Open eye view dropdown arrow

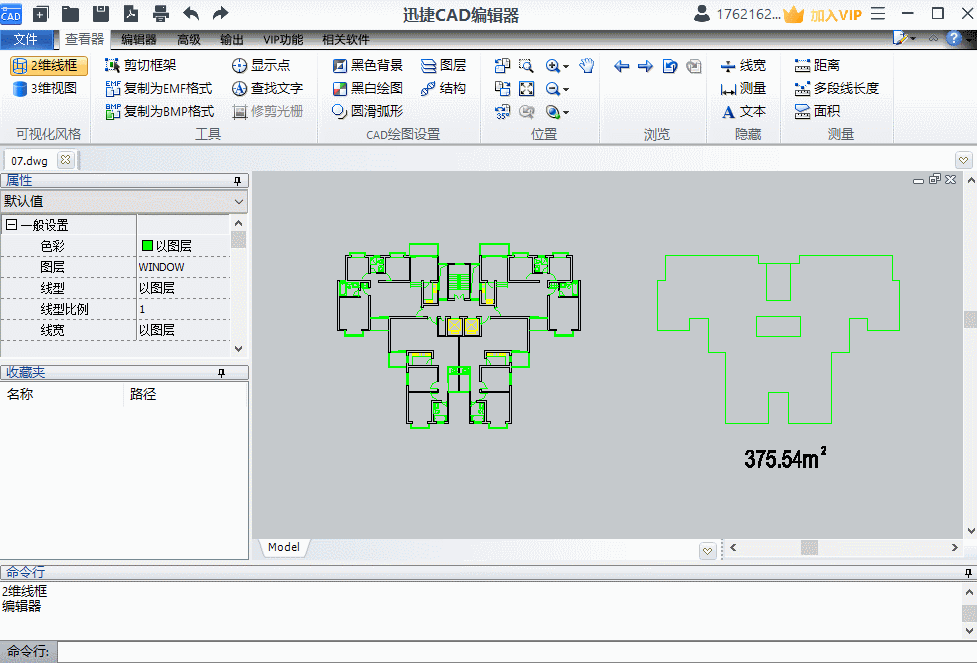[566, 113]
